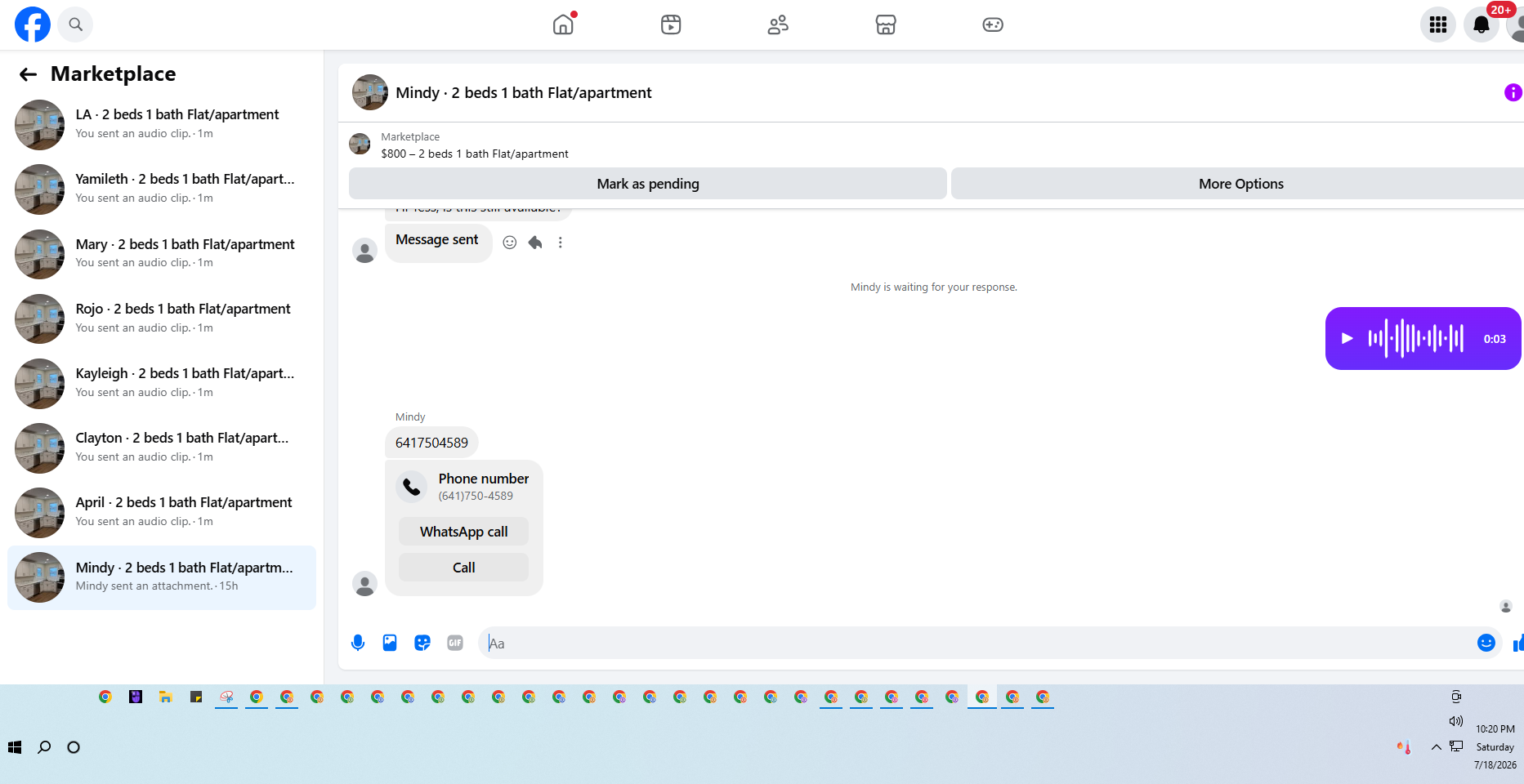Open the Friends tab
The image size is (1524, 784).
778,24
